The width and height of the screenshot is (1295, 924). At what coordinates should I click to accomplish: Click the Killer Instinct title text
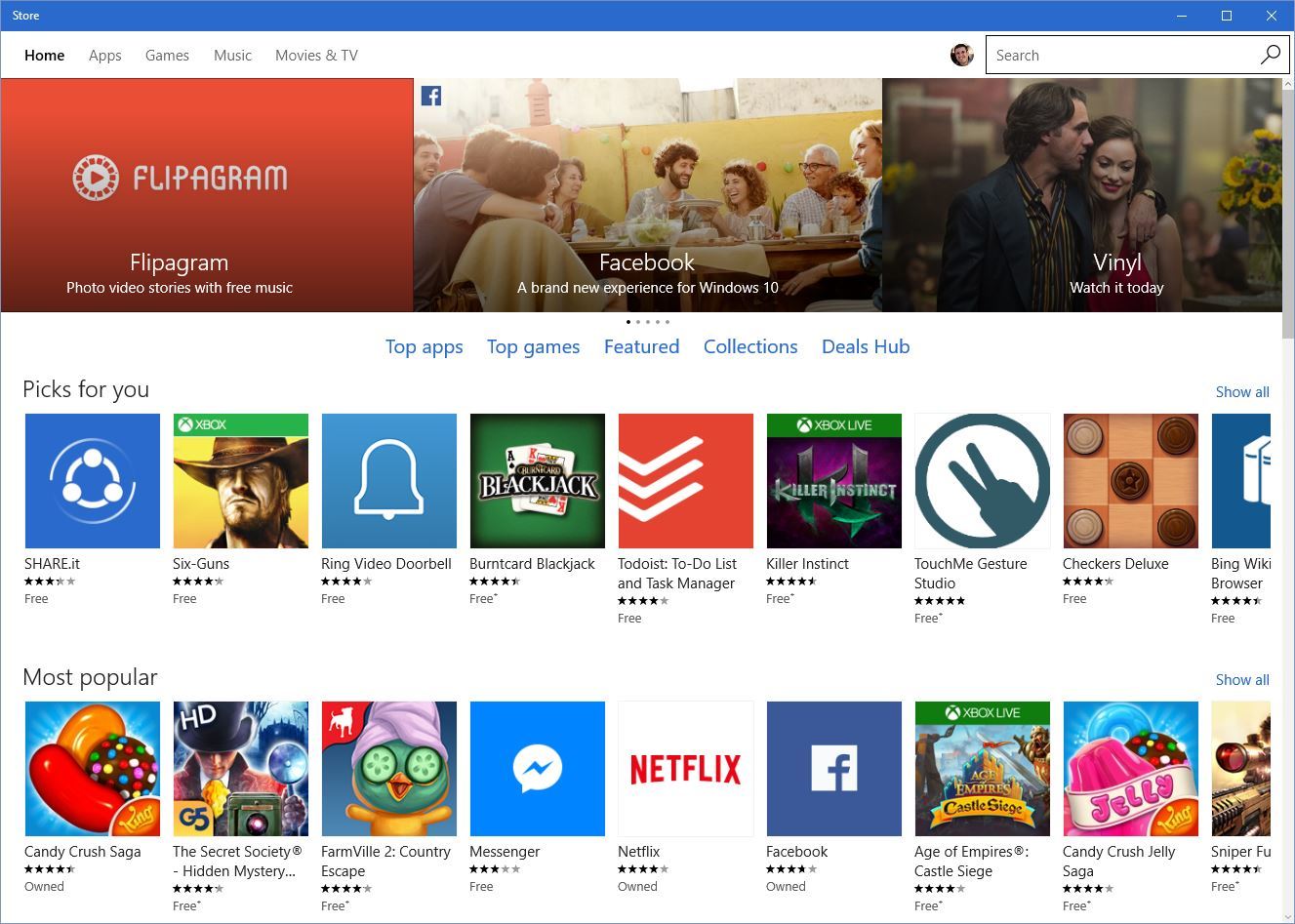pyautogui.click(x=807, y=564)
